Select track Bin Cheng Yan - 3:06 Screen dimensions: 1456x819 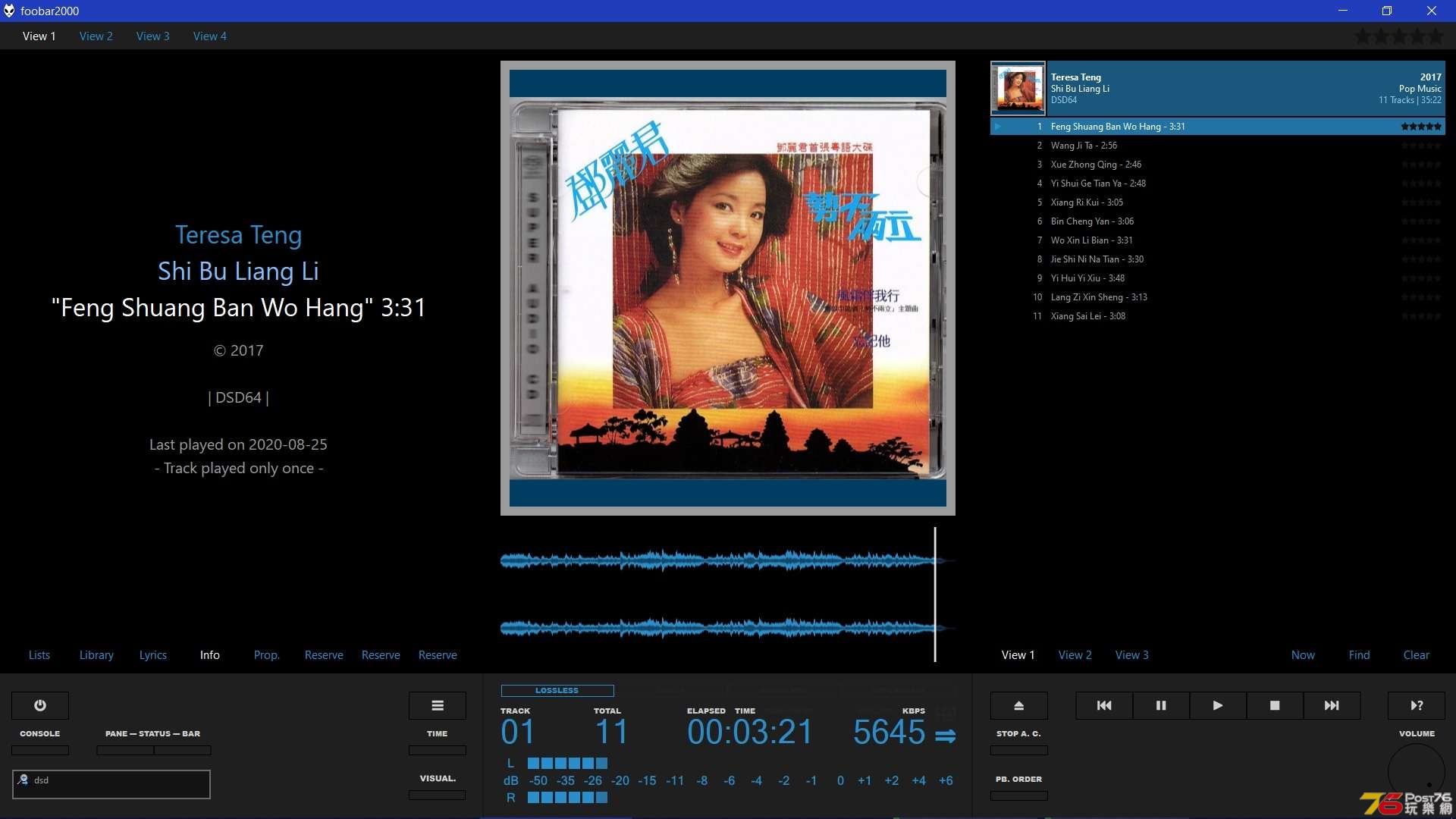point(1218,221)
